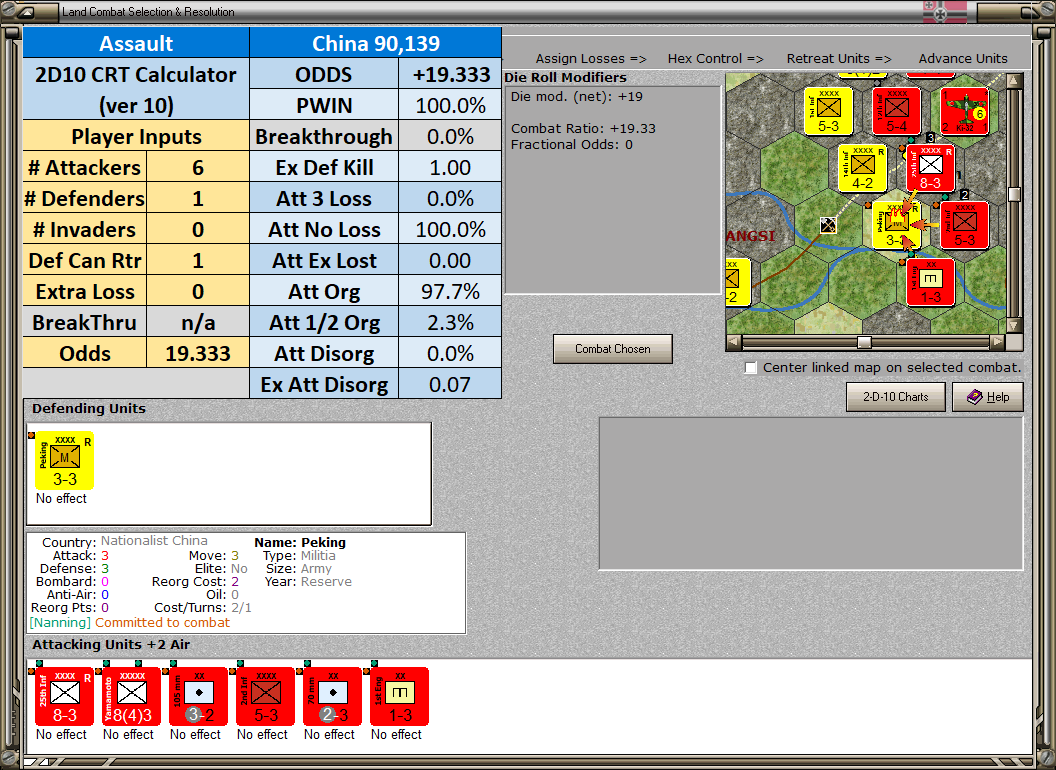Viewport: 1056px width, 770px height.
Task: Click the map vertical scrollbar down arrow
Action: pos(1014,325)
